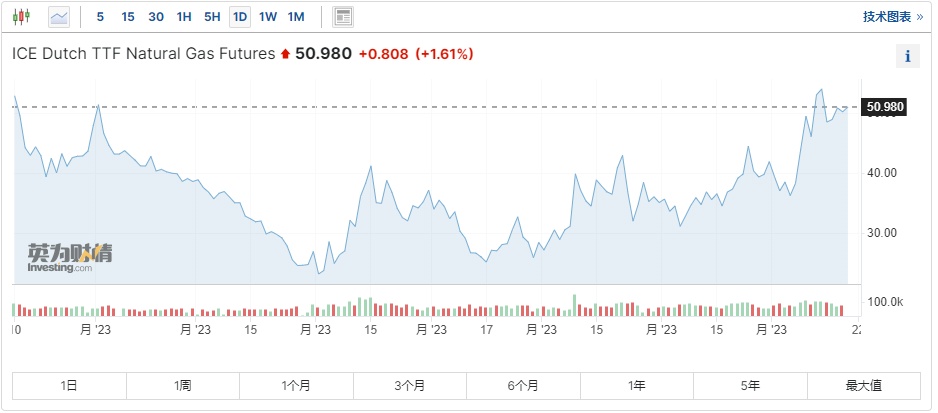Select the 15-minute interval
938x413 pixels.
tap(128, 17)
